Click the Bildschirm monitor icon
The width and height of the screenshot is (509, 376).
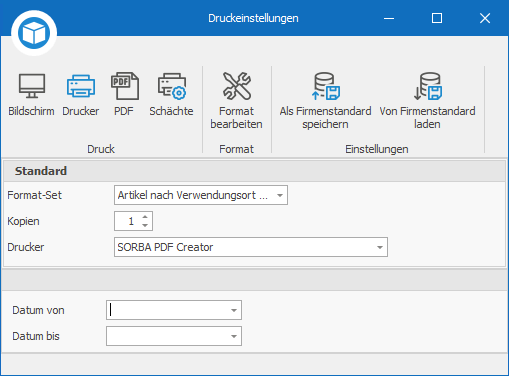(x=32, y=86)
